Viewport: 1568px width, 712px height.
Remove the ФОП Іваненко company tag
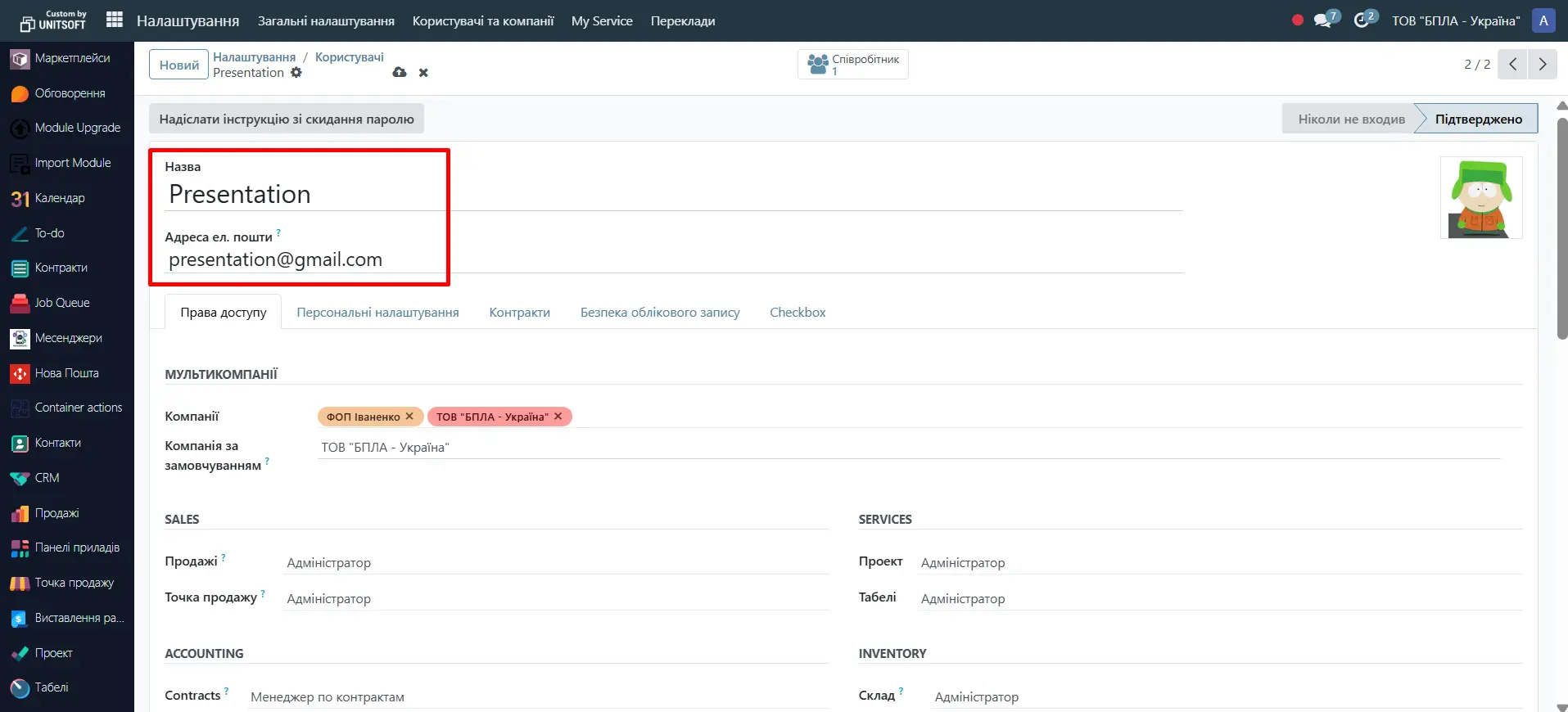click(x=409, y=417)
